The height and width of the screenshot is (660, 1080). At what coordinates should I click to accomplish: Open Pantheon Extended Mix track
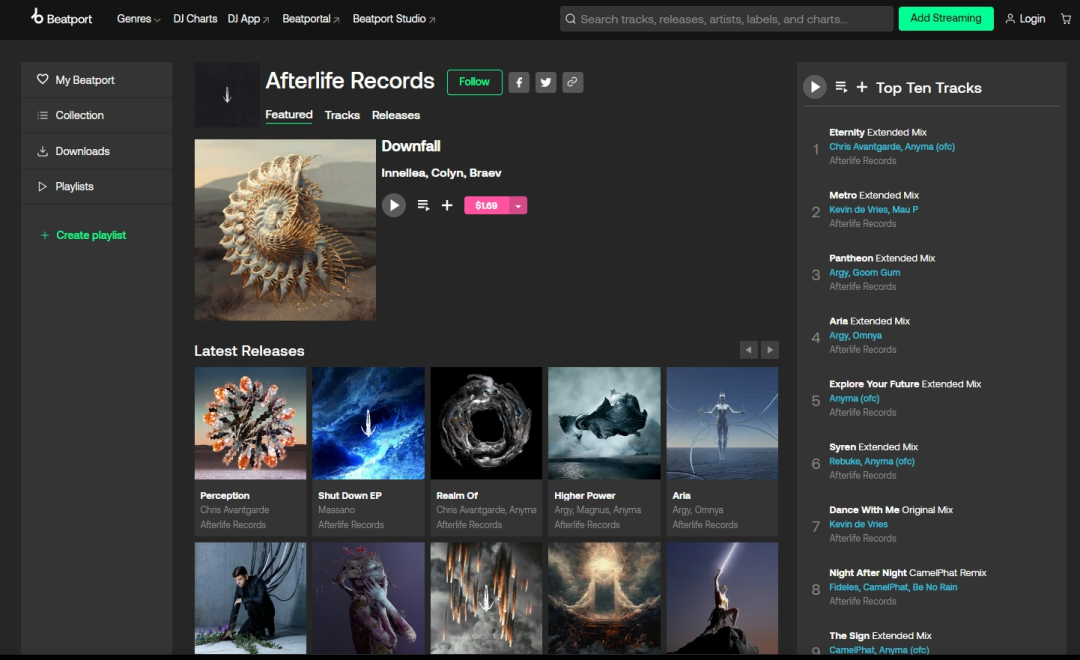[882, 258]
